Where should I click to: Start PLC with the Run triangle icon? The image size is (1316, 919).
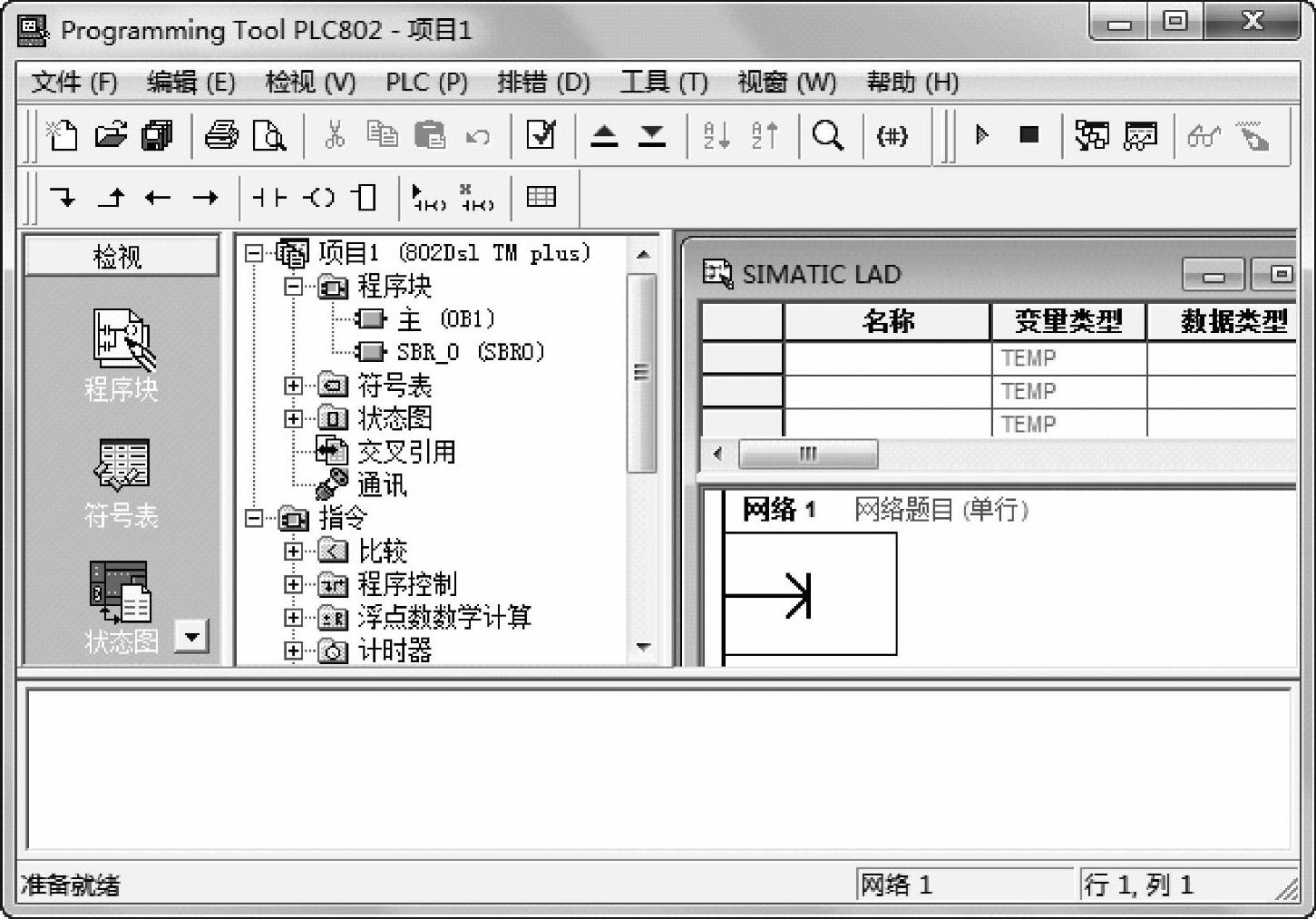981,136
